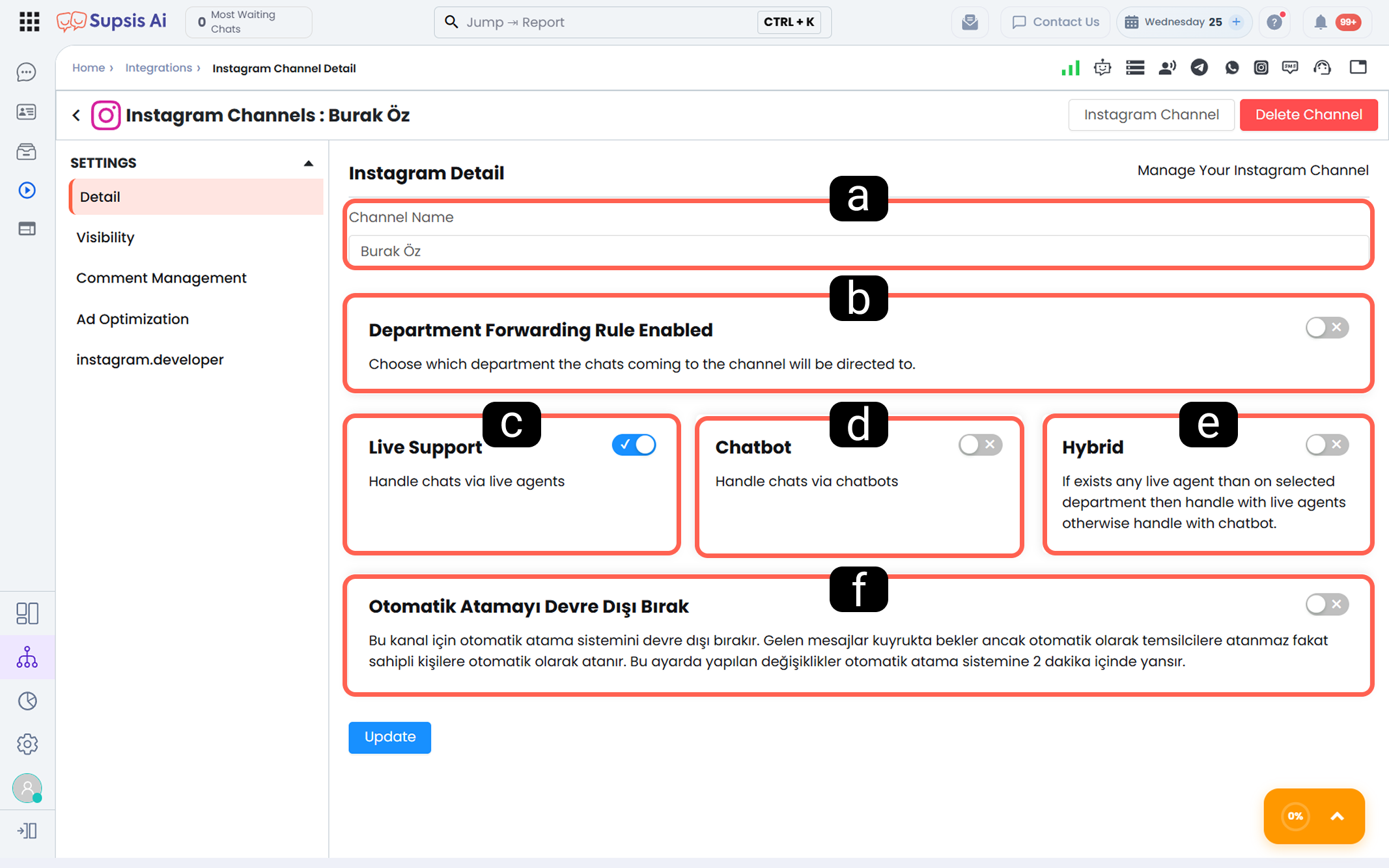Click the 99+ notification badge

point(1348,22)
